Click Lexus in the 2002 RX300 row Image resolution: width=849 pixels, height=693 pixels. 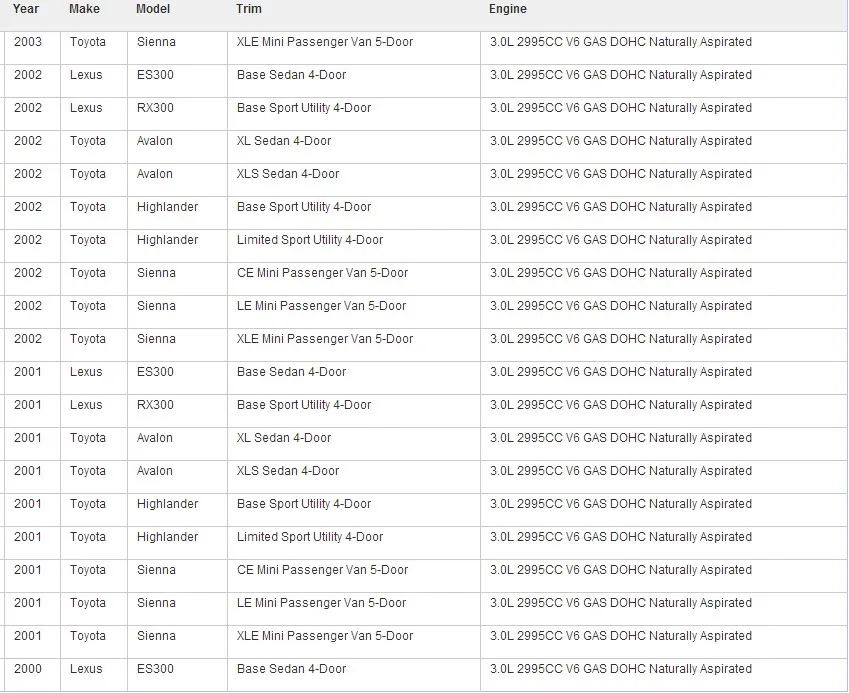click(86, 108)
